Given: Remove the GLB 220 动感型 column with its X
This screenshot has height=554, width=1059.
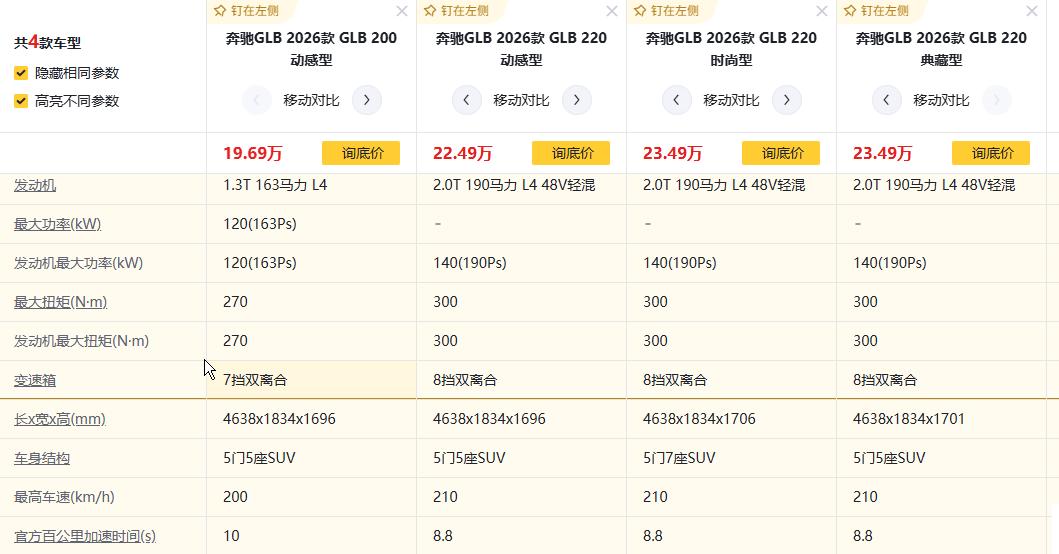Looking at the screenshot, I should click(x=612, y=11).
